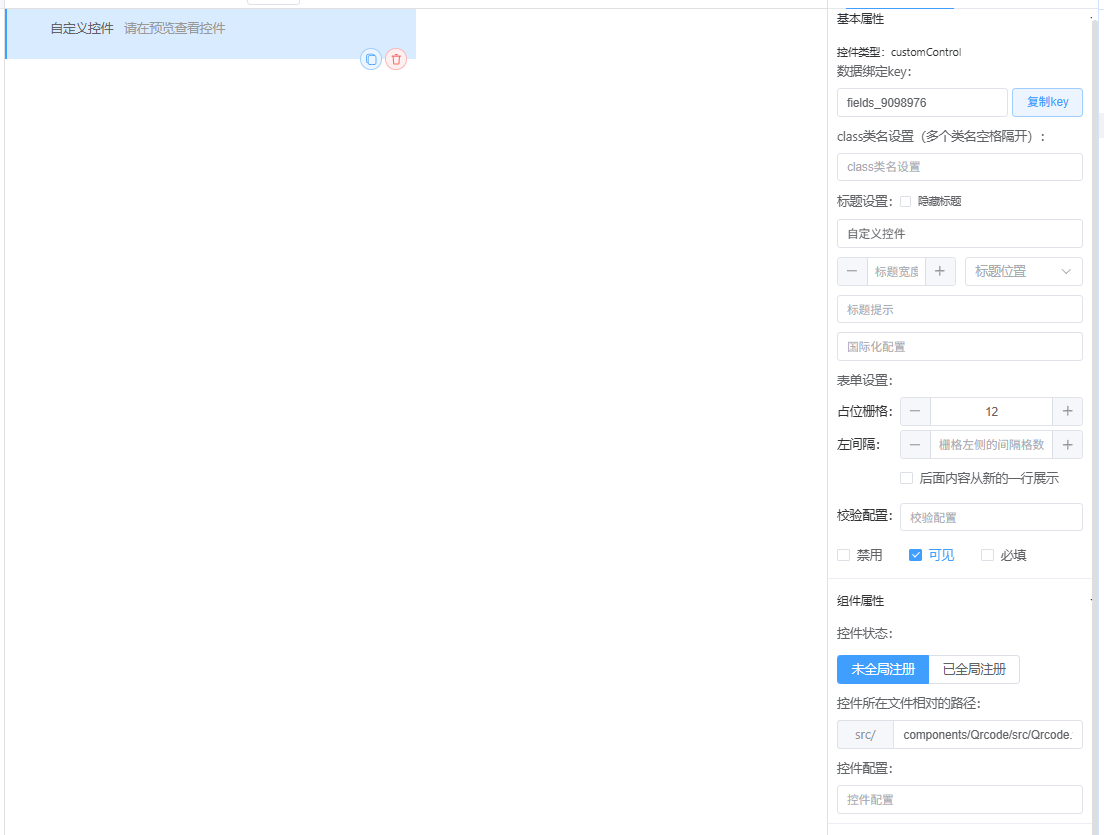Uncheck the 可见 checkbox
Image resolution: width=1104 pixels, height=835 pixels.
915,555
